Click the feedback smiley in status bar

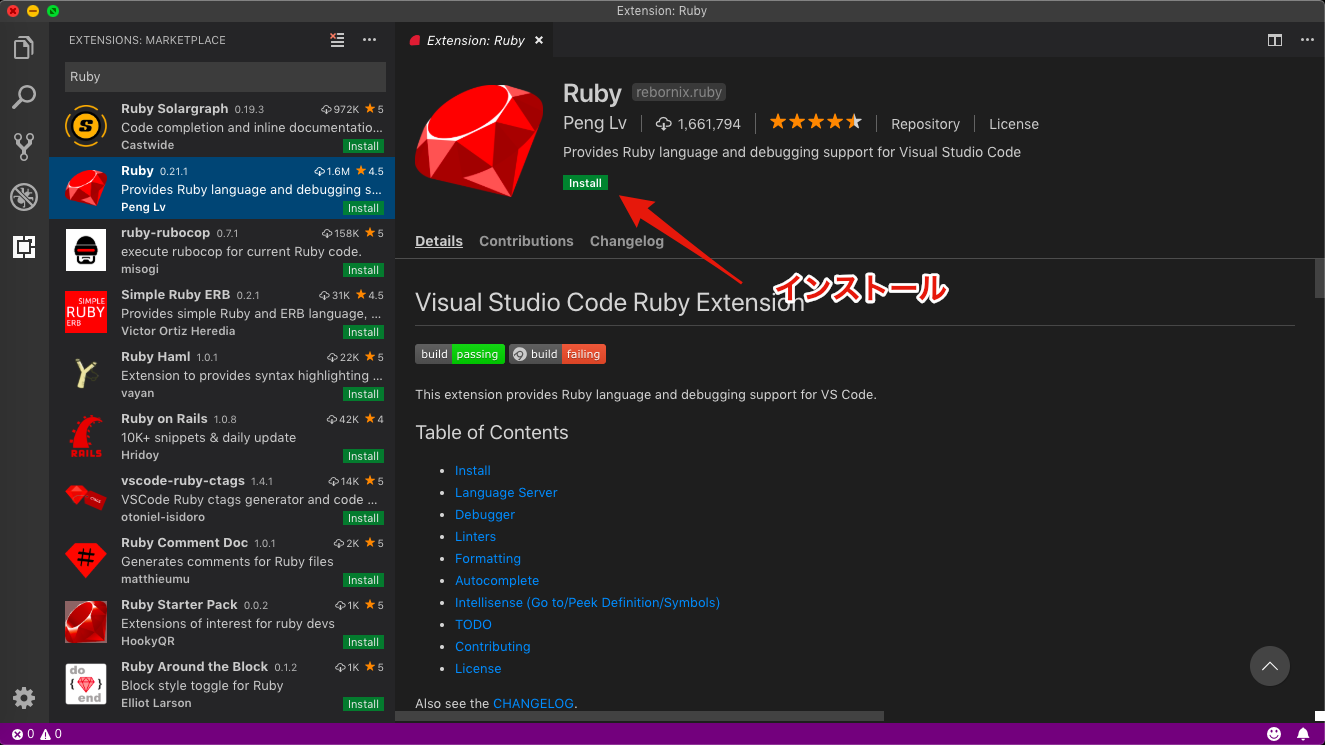(x=1274, y=734)
